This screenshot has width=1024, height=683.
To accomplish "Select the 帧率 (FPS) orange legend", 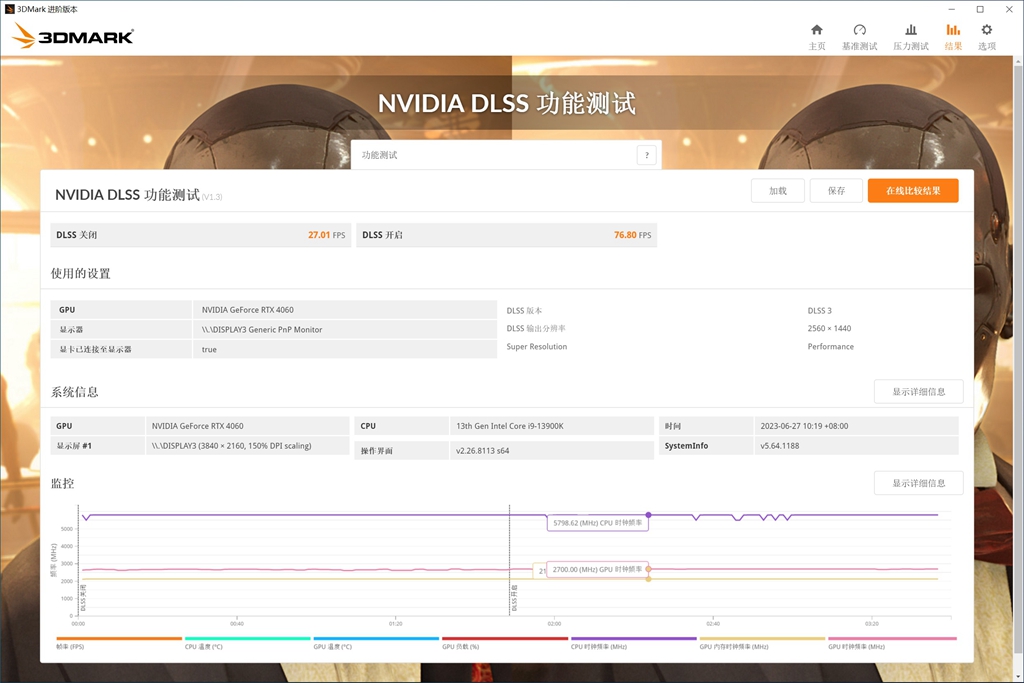I will [119, 643].
